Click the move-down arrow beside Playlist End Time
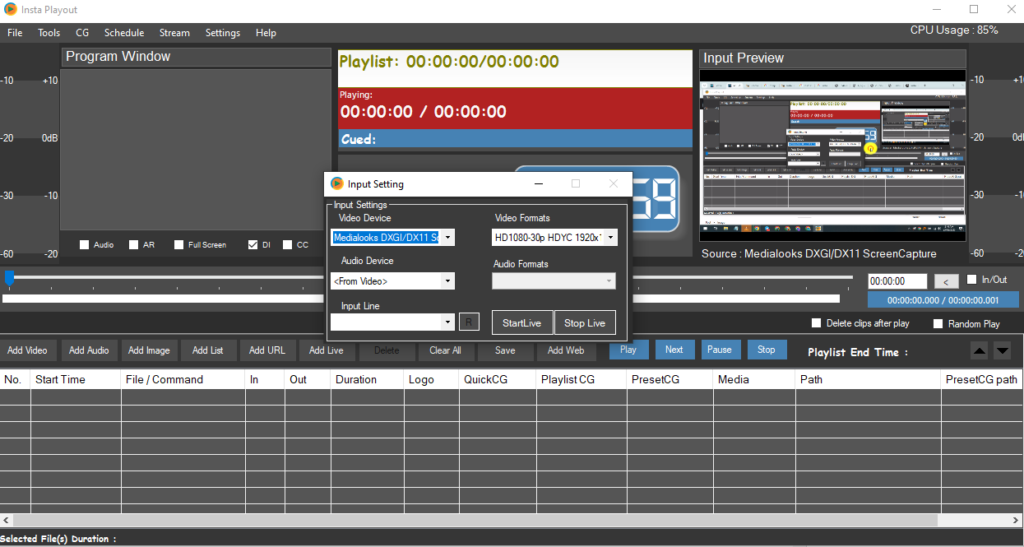The height and width of the screenshot is (547, 1024). click(x=1002, y=350)
